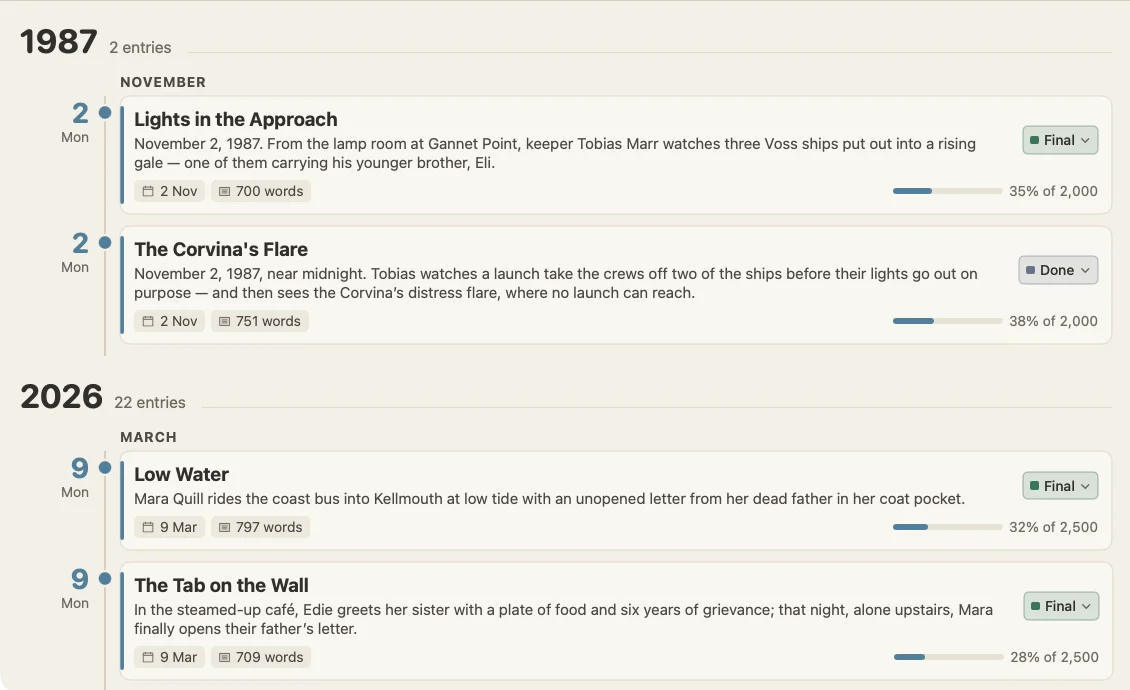
Task: Click calendar icon on Low Water entry
Action: 148,527
